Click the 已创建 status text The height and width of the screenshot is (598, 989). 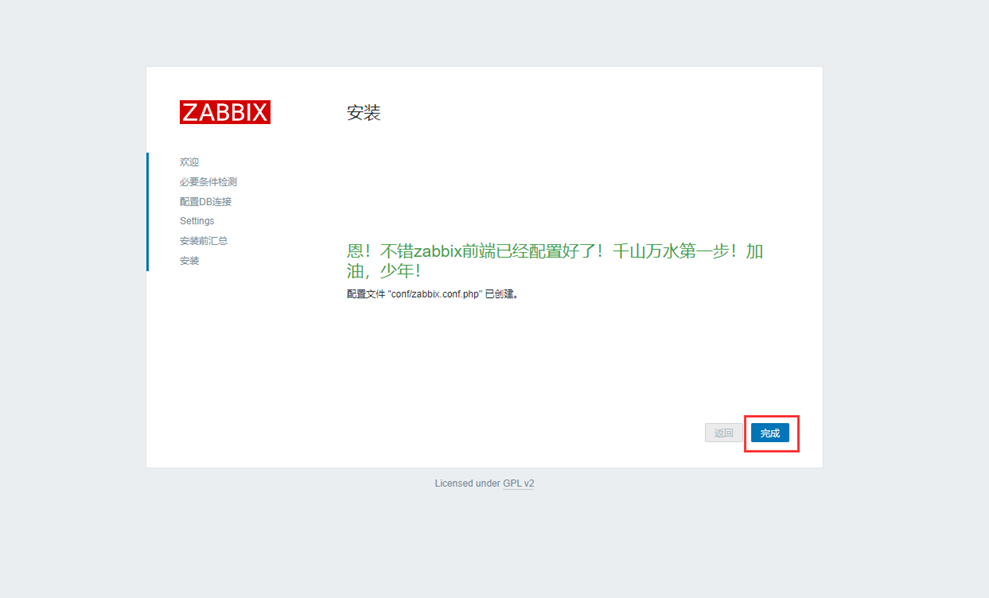501,295
